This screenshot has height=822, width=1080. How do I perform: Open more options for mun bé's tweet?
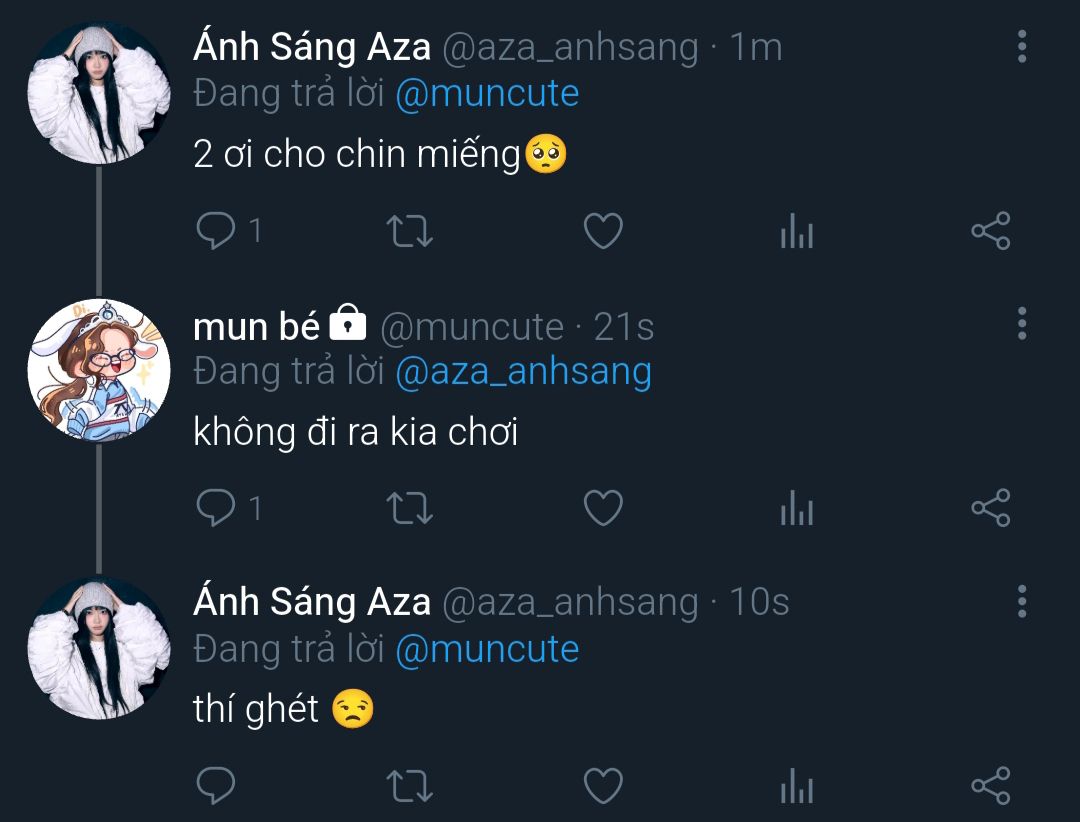point(1021,324)
